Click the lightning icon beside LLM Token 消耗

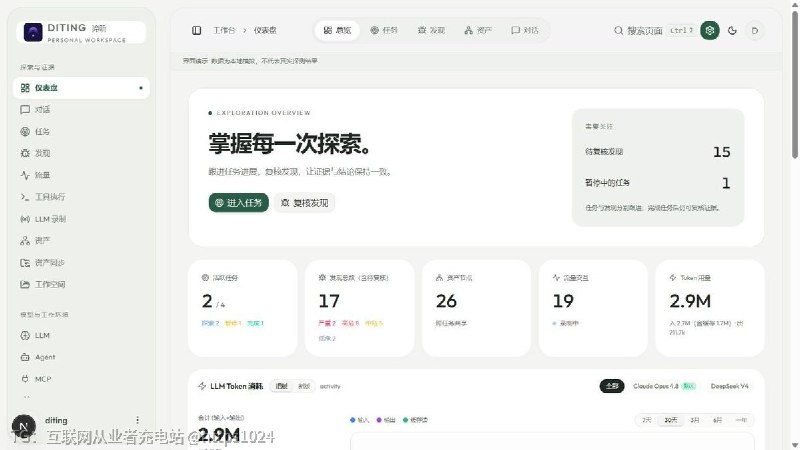point(202,386)
